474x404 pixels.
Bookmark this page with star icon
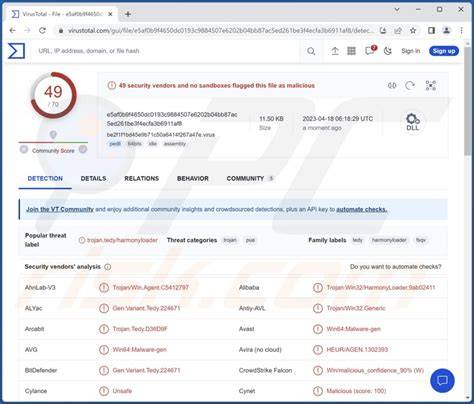(413, 31)
